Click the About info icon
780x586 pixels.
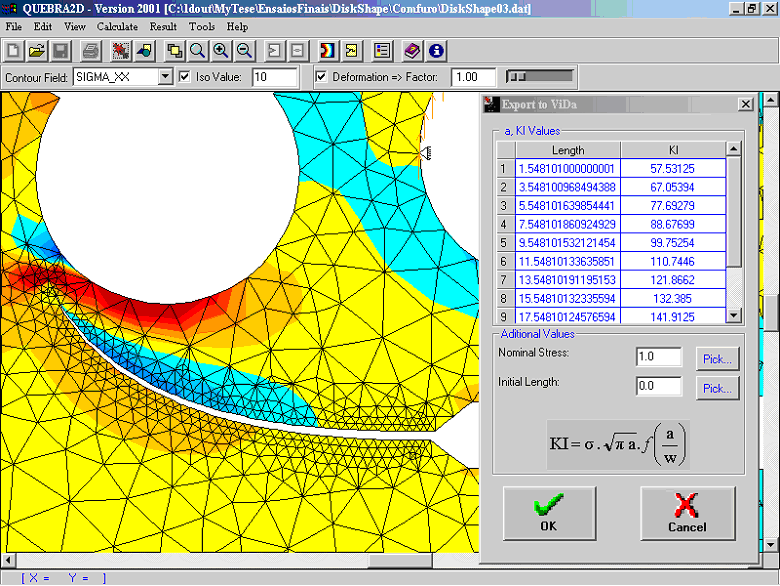pos(436,50)
